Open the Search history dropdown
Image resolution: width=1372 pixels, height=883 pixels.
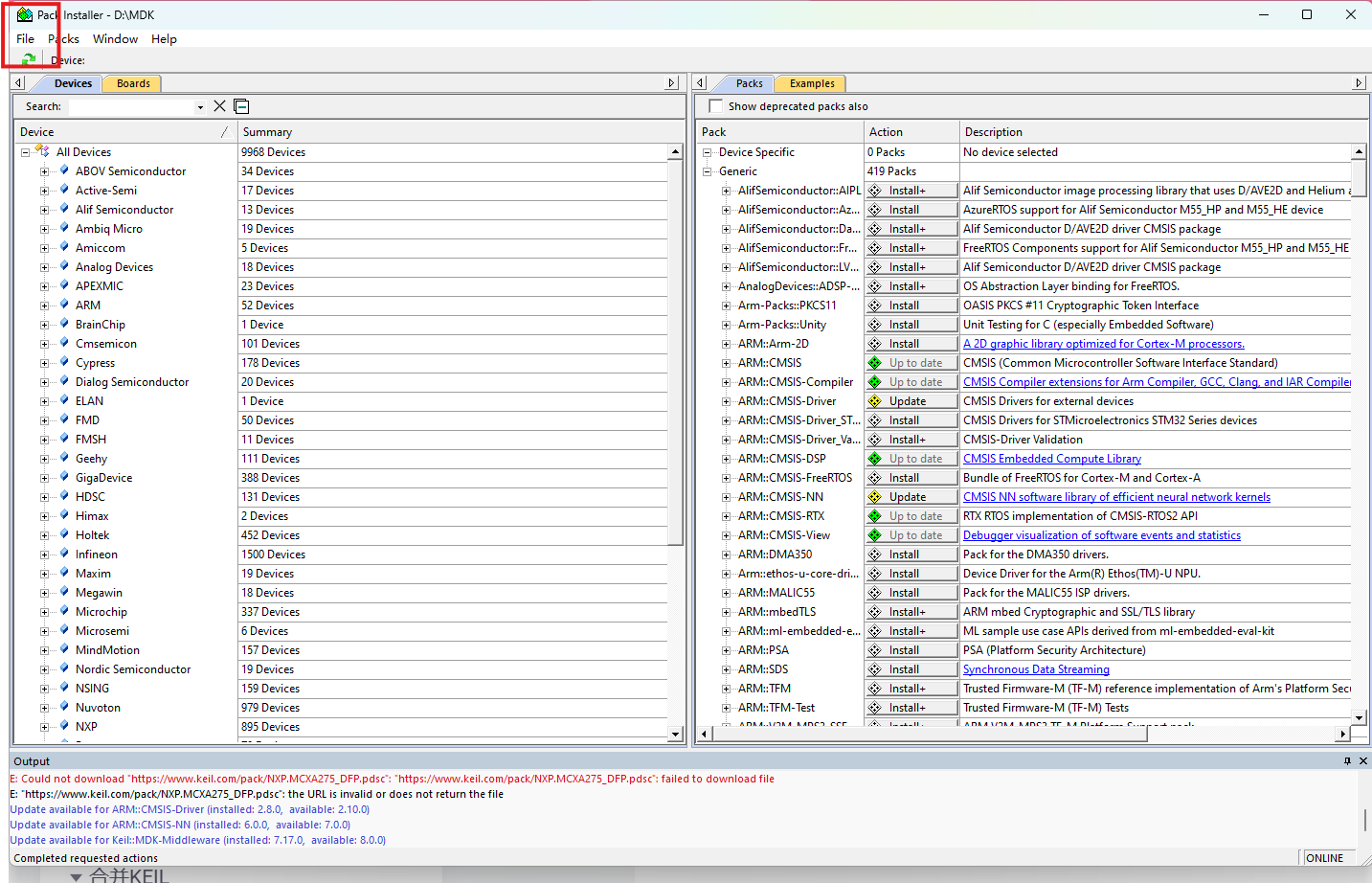pyautogui.click(x=200, y=107)
